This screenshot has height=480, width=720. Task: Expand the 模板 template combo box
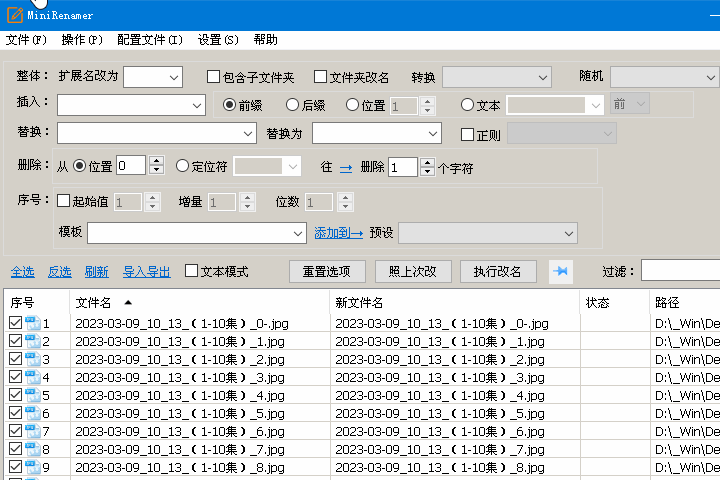298,233
